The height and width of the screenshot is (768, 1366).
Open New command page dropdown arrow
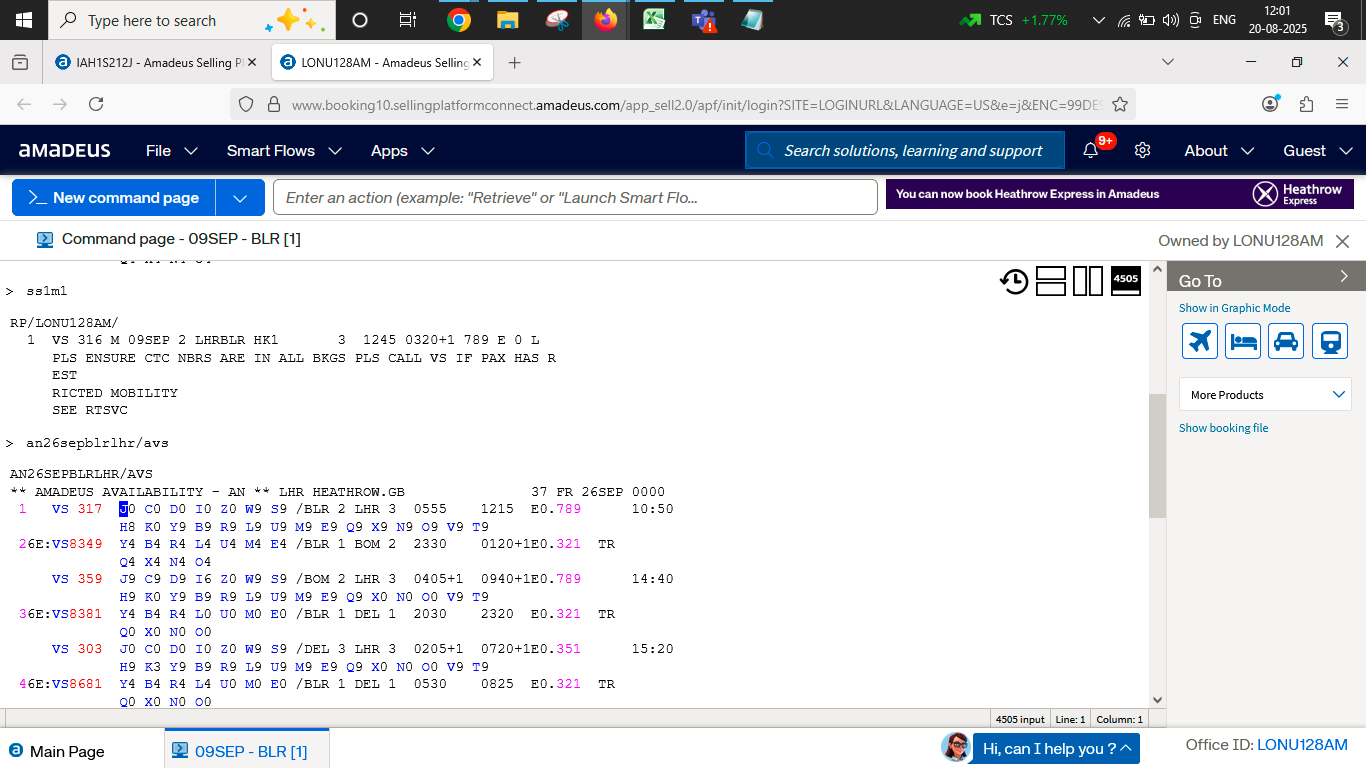pyautogui.click(x=240, y=198)
